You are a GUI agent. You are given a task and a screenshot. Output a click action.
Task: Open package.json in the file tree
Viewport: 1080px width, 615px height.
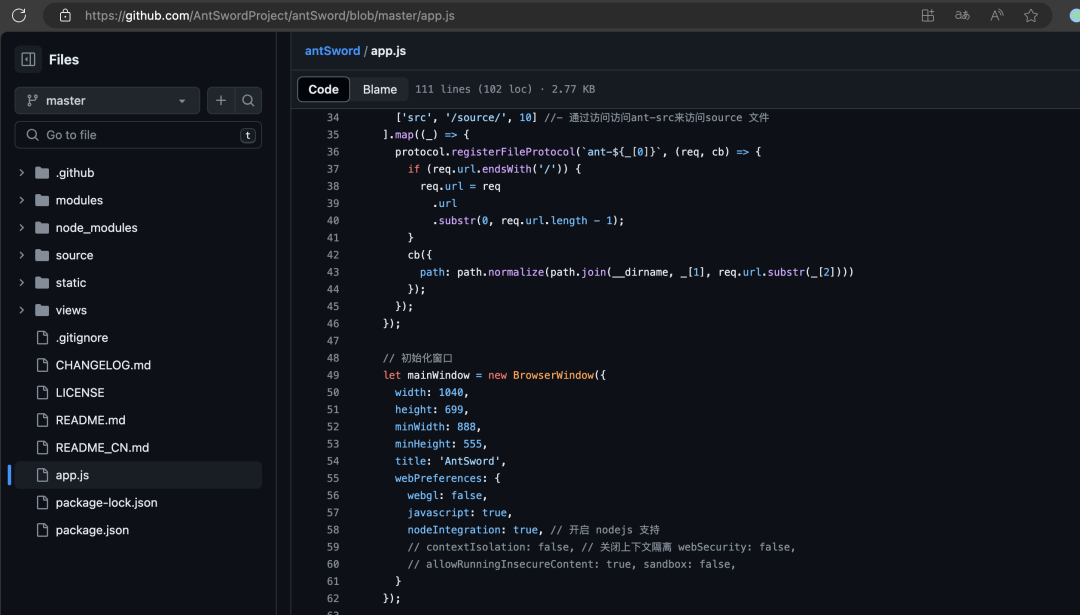click(x=92, y=530)
